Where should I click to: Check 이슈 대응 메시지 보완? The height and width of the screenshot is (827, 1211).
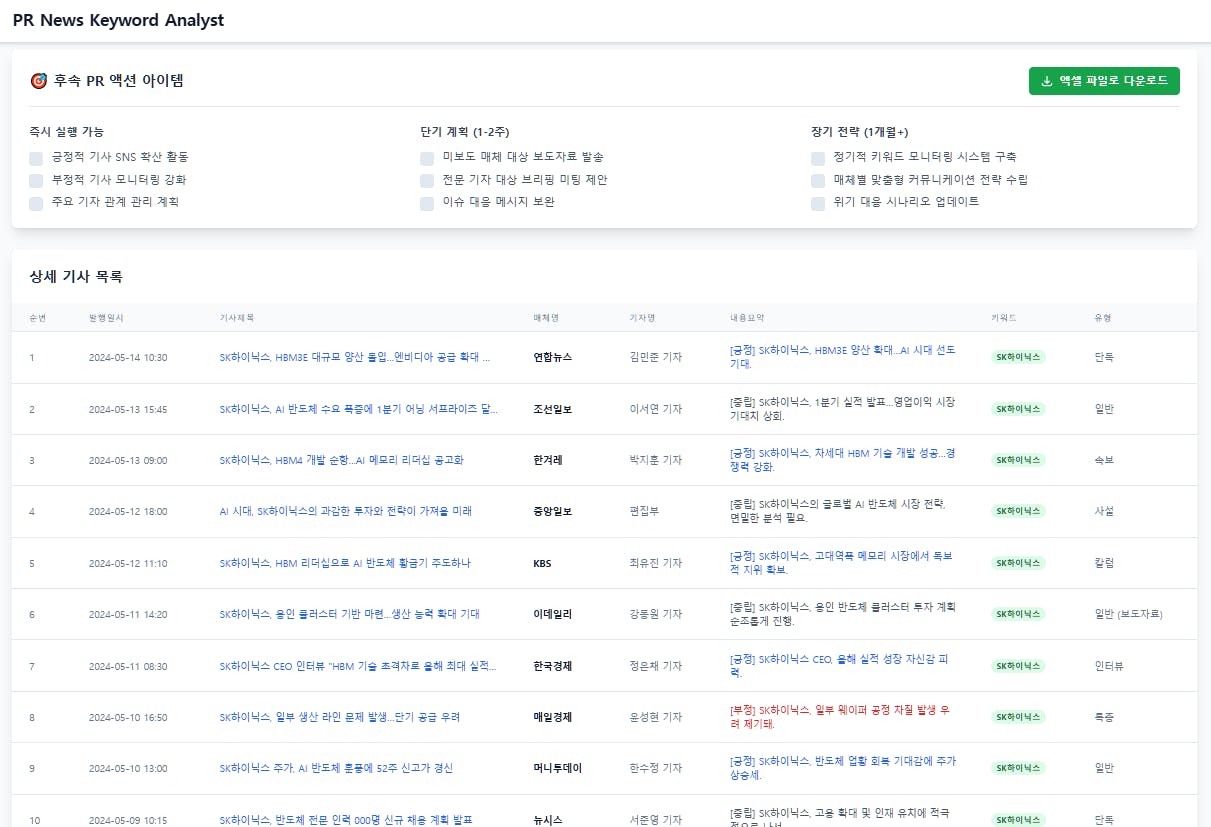[427, 202]
